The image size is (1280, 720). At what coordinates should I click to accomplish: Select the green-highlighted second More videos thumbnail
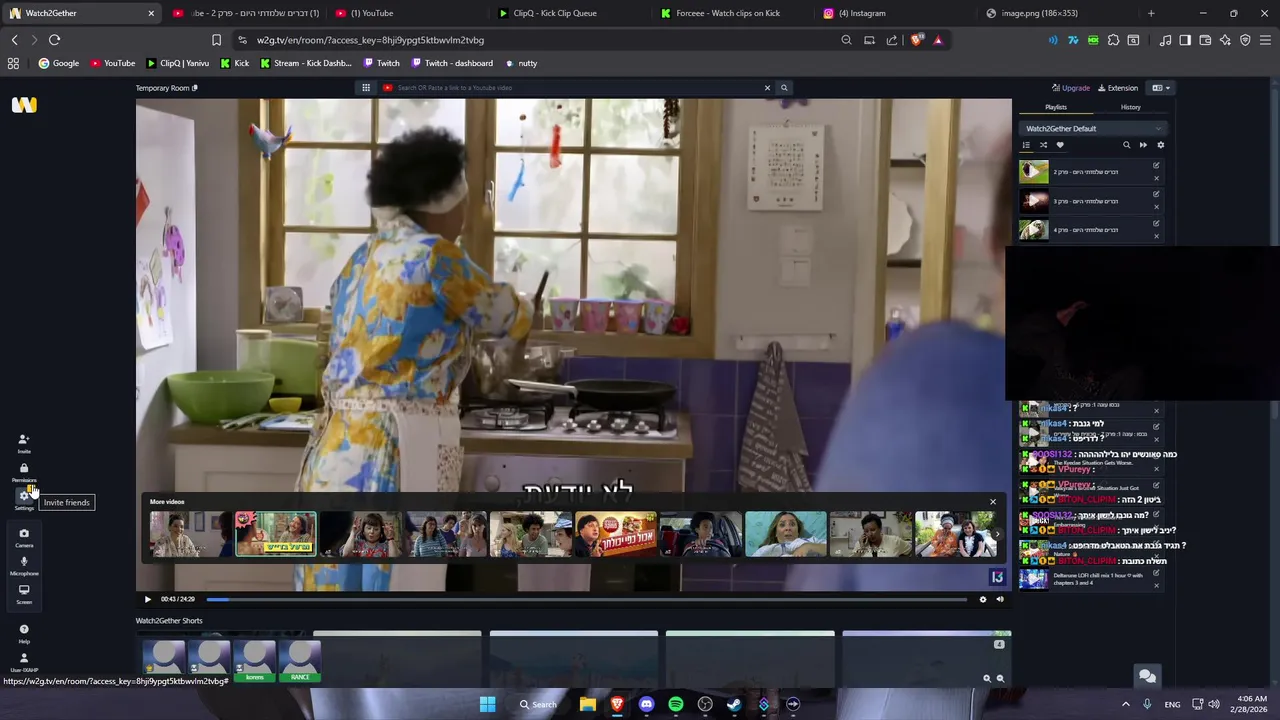click(x=275, y=534)
